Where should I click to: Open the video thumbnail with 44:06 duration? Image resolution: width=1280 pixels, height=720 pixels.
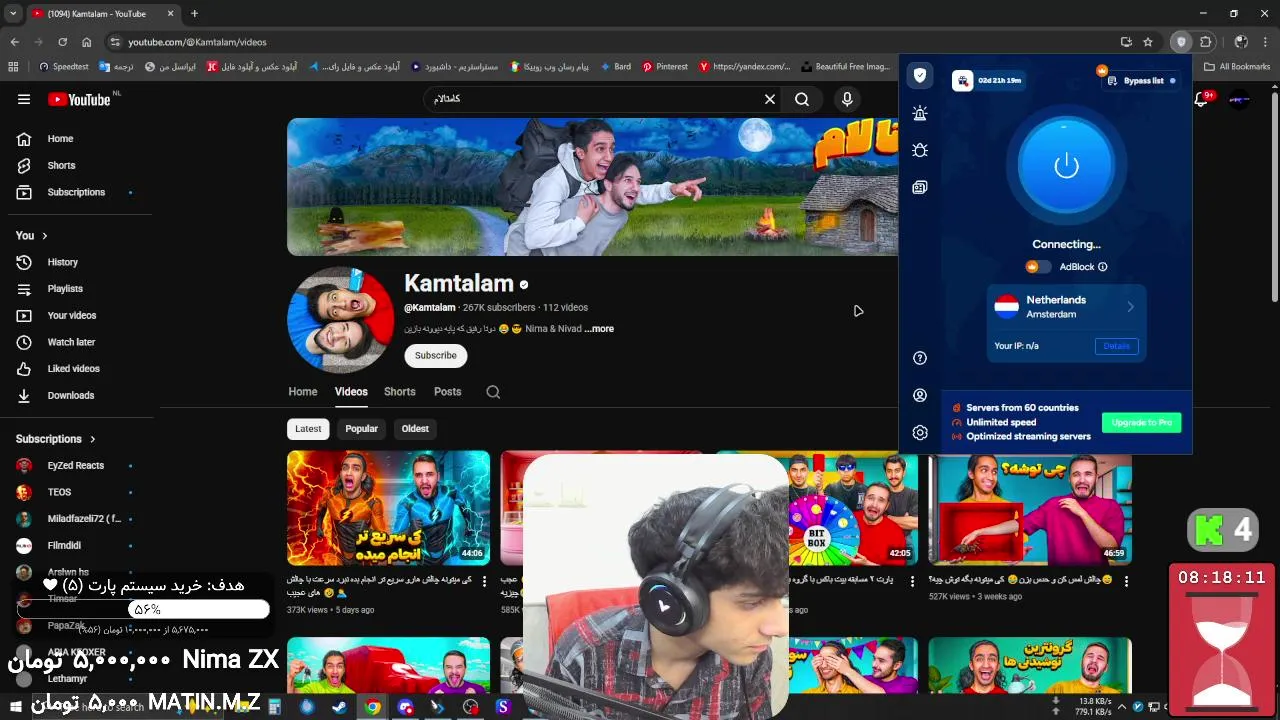[389, 508]
